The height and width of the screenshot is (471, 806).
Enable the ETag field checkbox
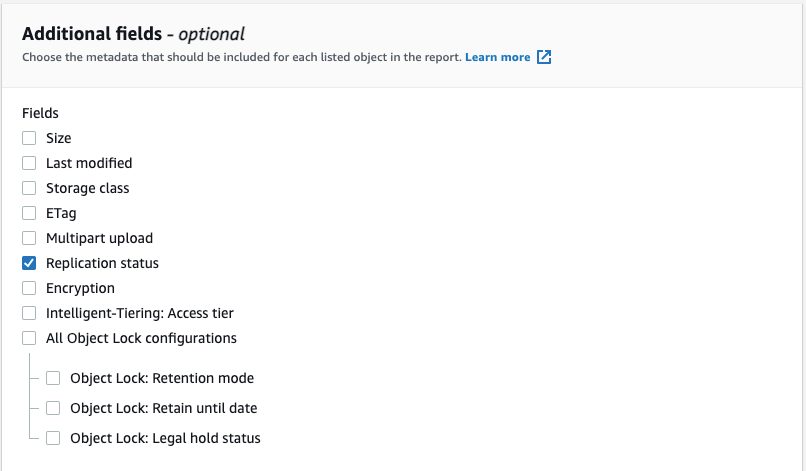[x=29, y=213]
